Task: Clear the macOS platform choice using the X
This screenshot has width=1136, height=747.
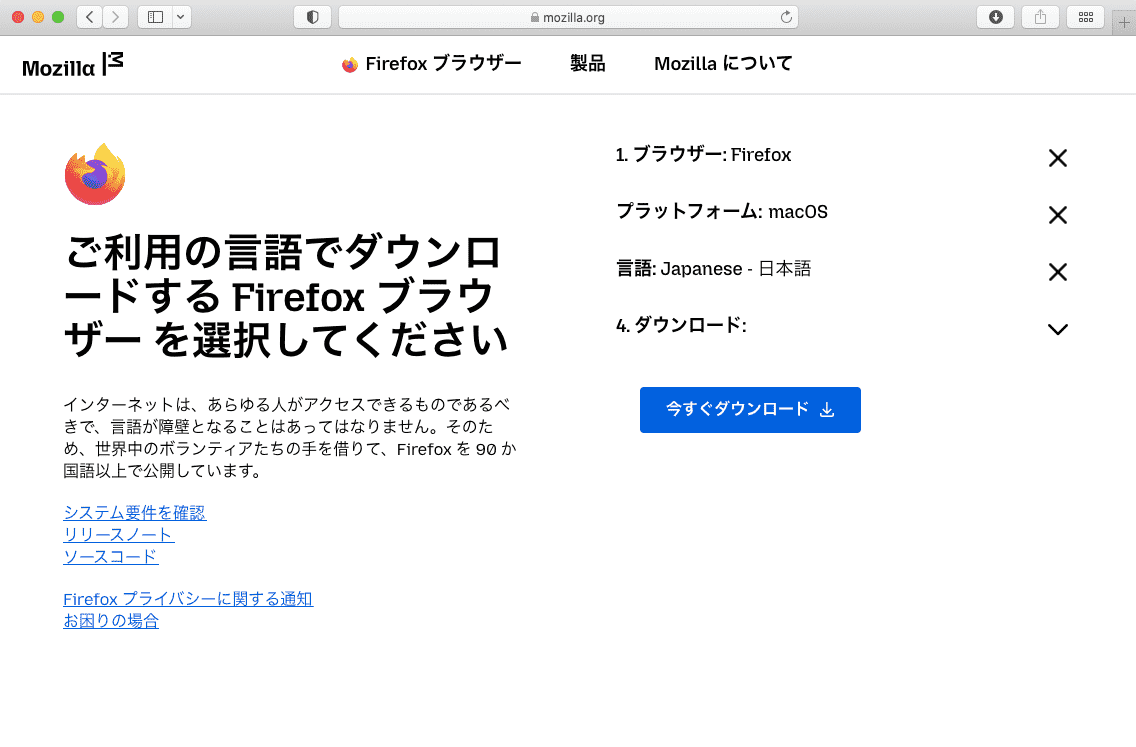Action: point(1057,215)
